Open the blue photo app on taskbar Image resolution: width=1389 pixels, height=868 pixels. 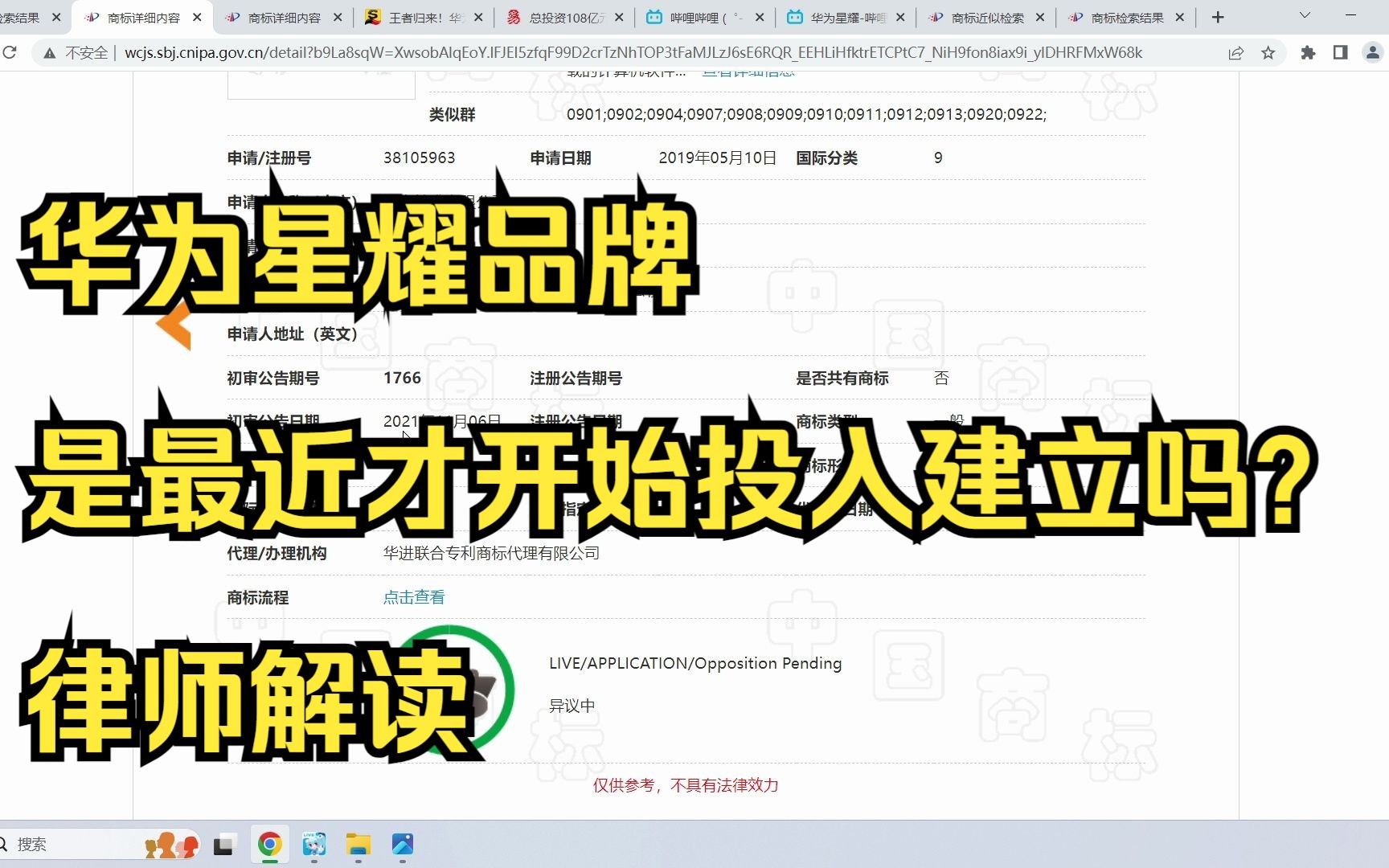403,845
